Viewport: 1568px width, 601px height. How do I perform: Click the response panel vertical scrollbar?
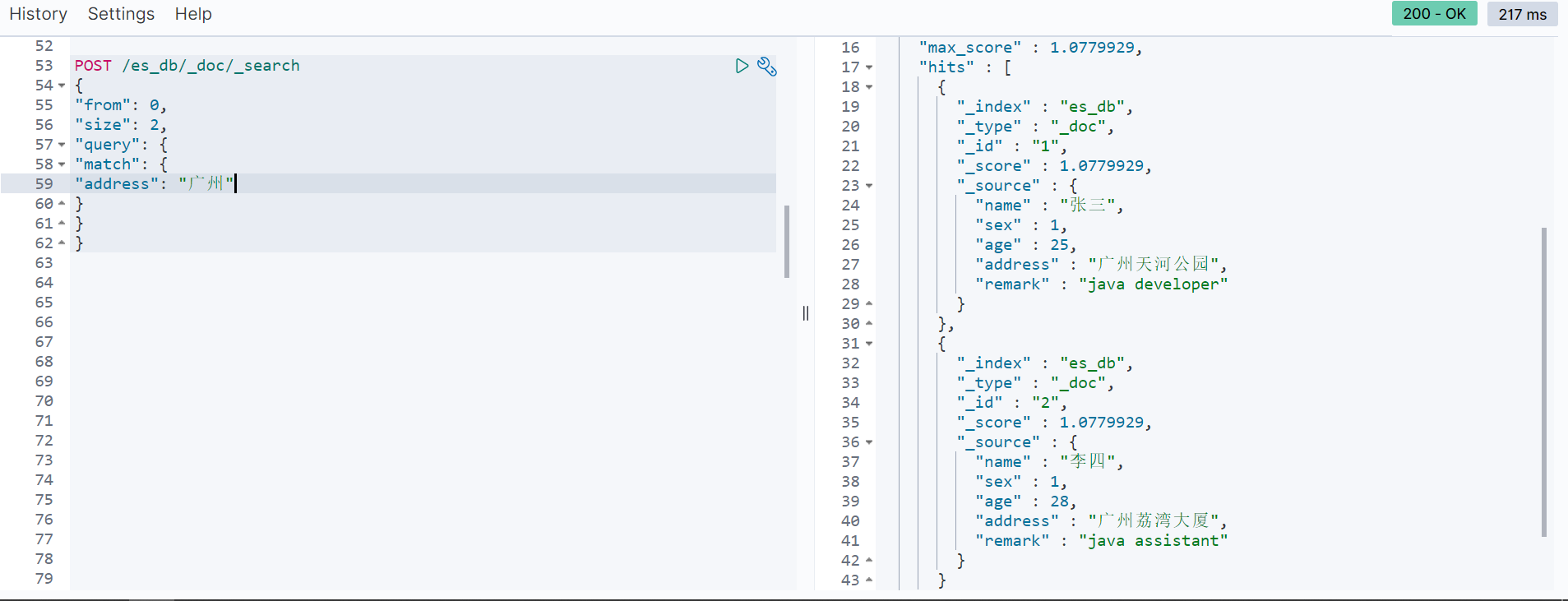[x=1544, y=382]
